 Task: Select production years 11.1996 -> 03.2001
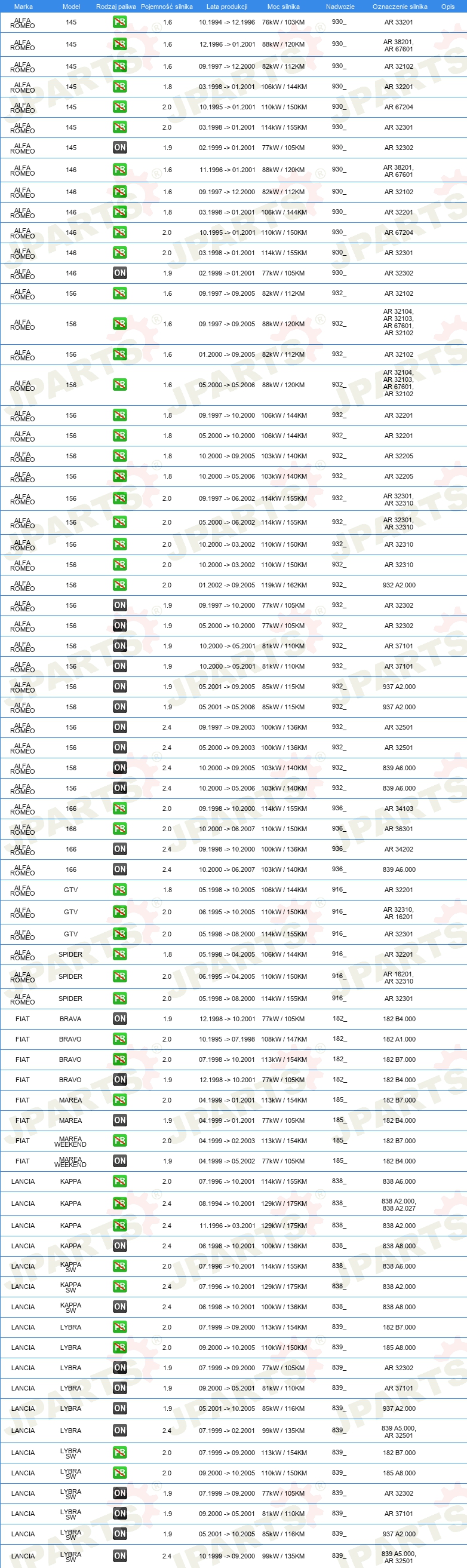[227, 1226]
